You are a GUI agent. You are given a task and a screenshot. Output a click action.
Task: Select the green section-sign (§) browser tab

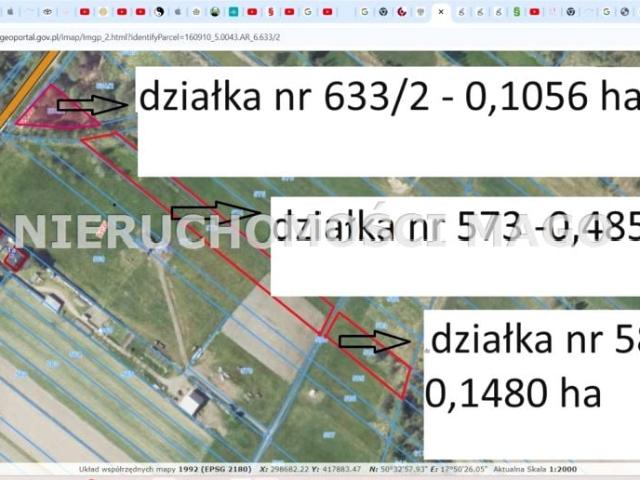[x=516, y=12]
